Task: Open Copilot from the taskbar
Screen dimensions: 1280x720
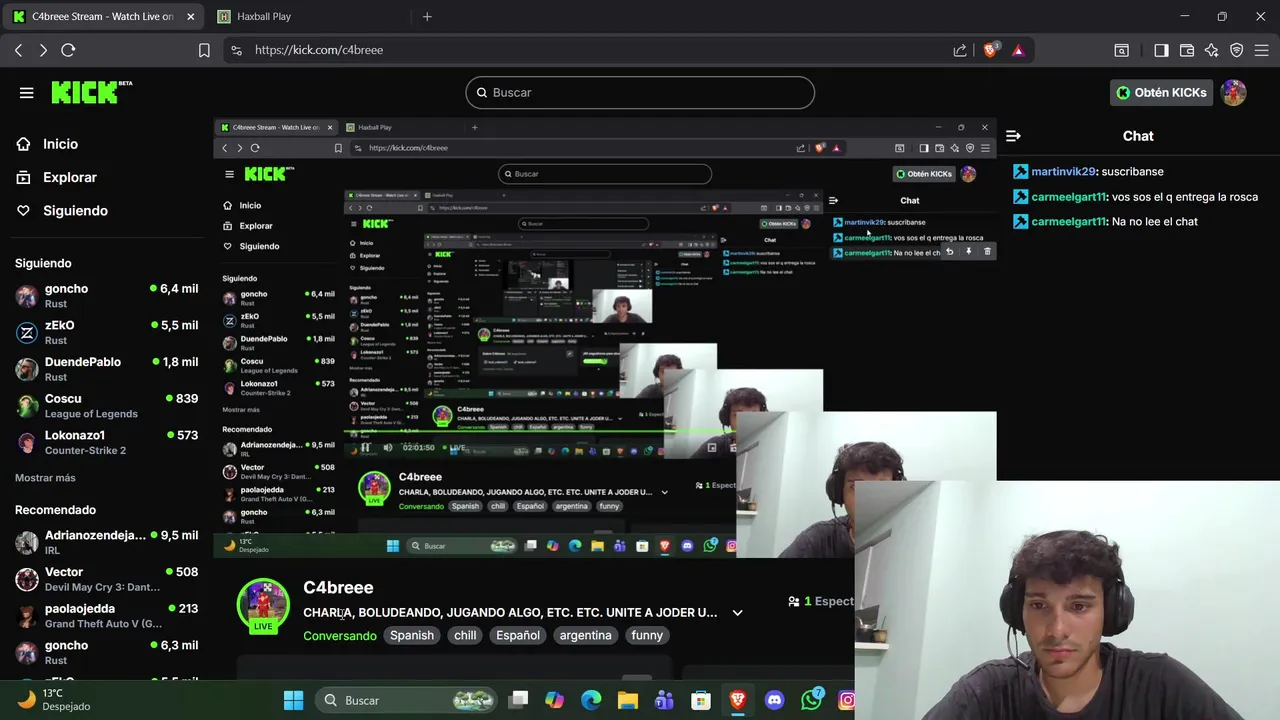Action: tap(554, 700)
